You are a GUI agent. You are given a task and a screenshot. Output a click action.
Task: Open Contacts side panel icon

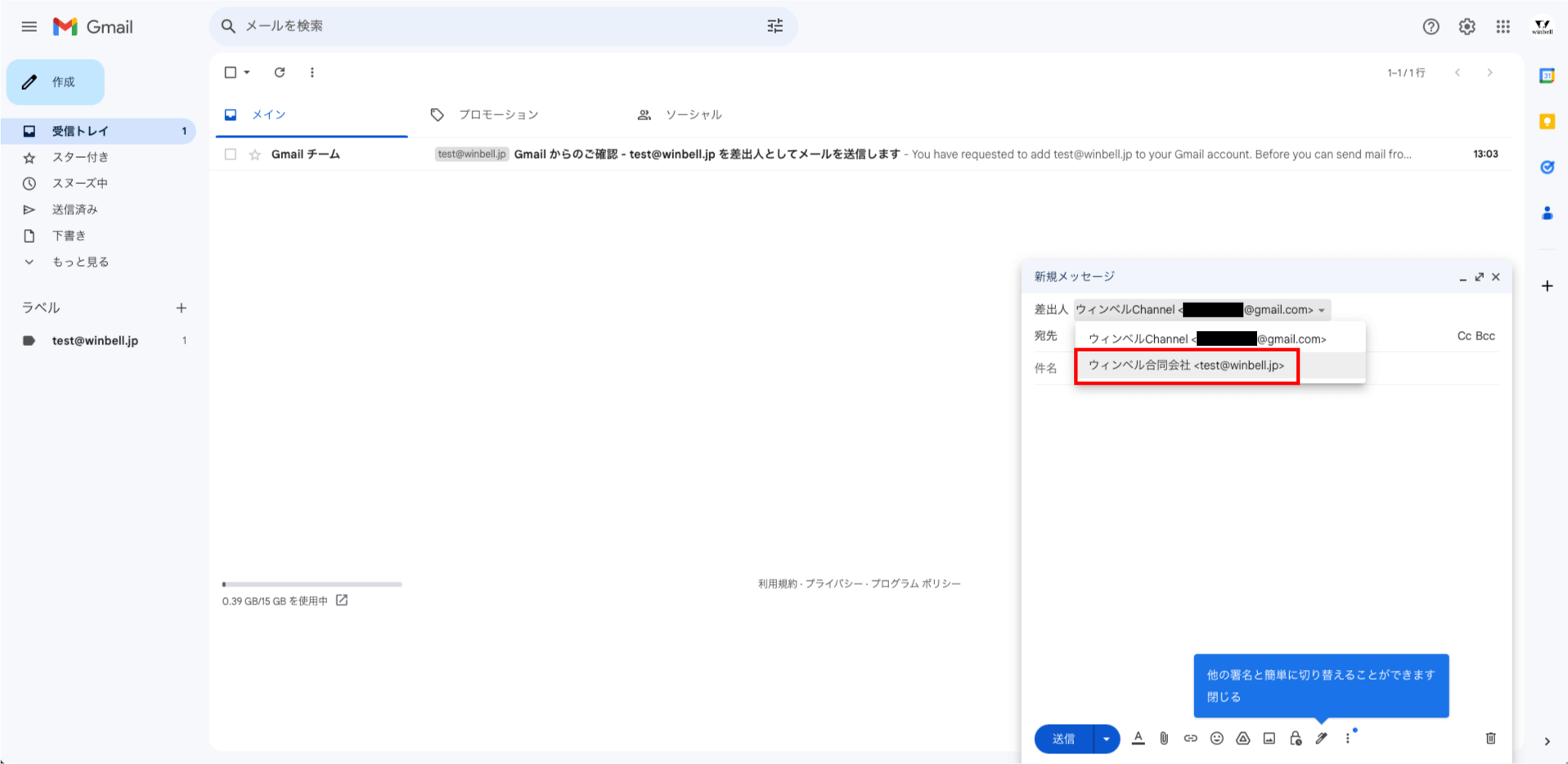1547,213
